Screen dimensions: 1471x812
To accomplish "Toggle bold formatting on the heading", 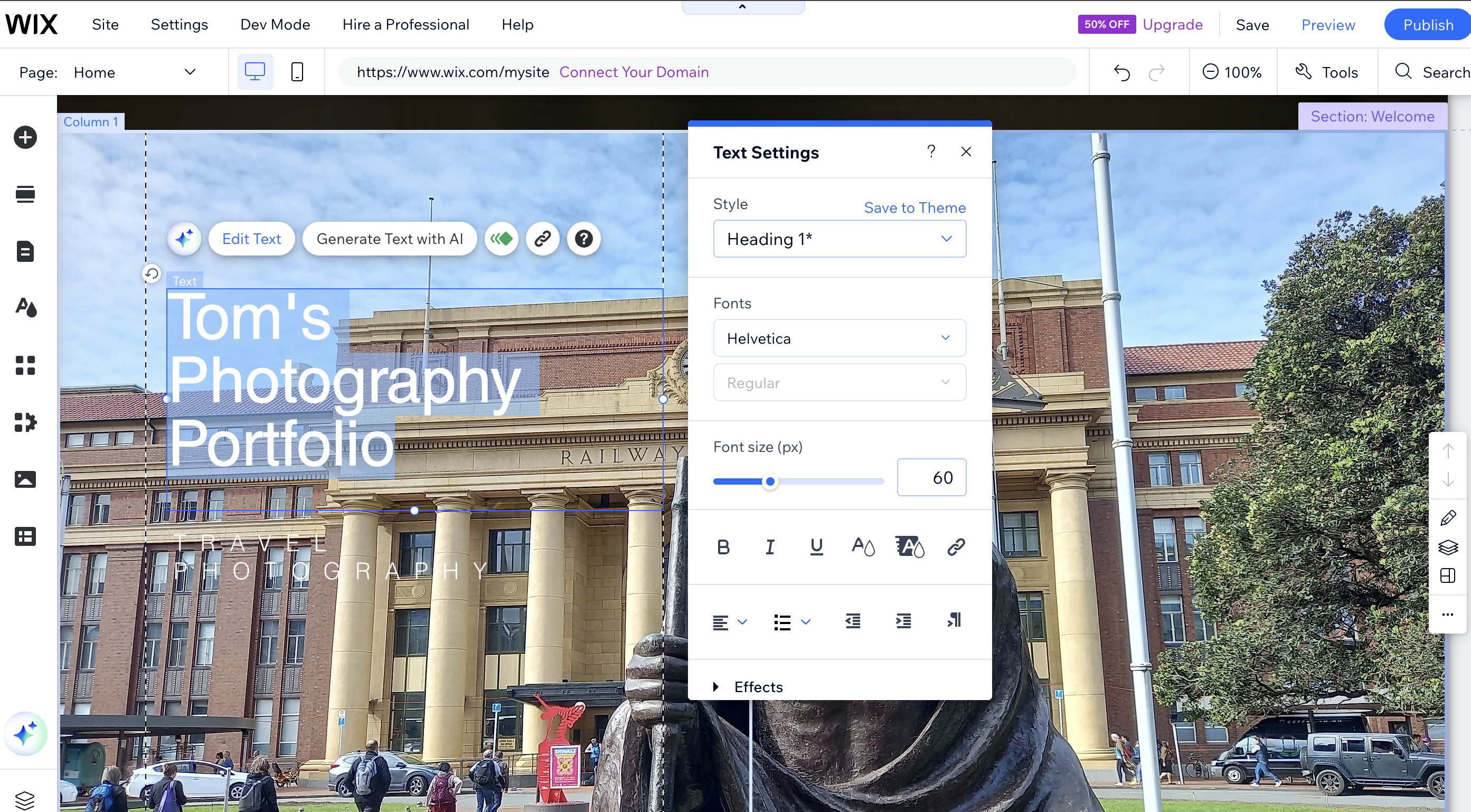I will 723,547.
